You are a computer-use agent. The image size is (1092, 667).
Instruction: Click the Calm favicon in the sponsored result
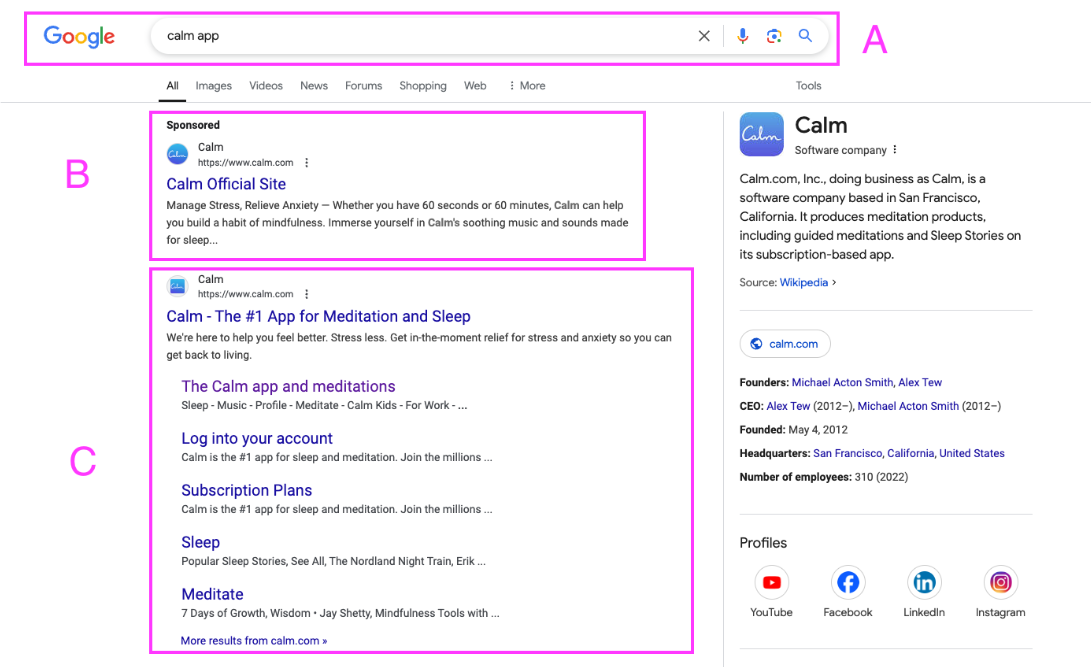pyautogui.click(x=178, y=154)
